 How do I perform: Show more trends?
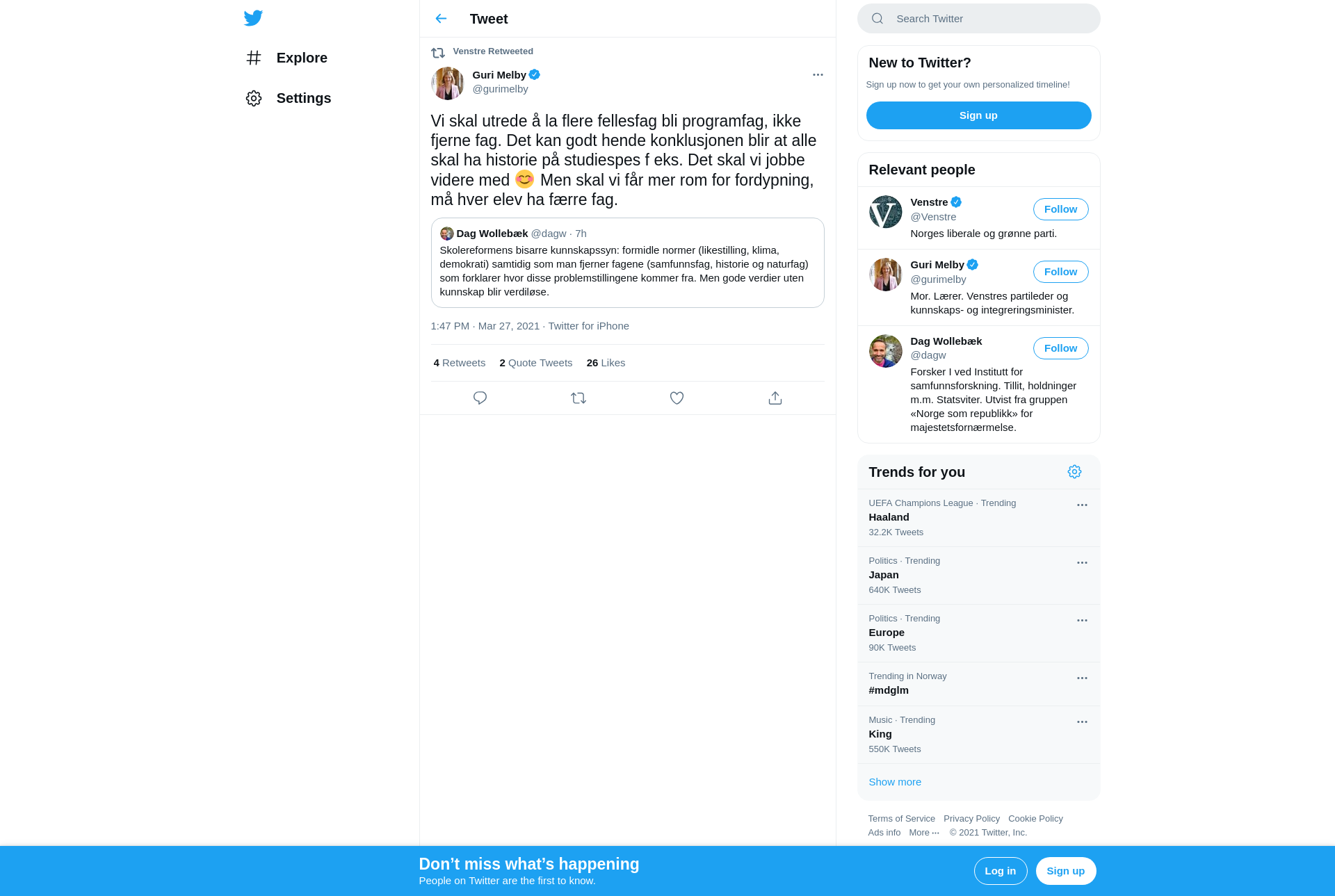tap(894, 782)
